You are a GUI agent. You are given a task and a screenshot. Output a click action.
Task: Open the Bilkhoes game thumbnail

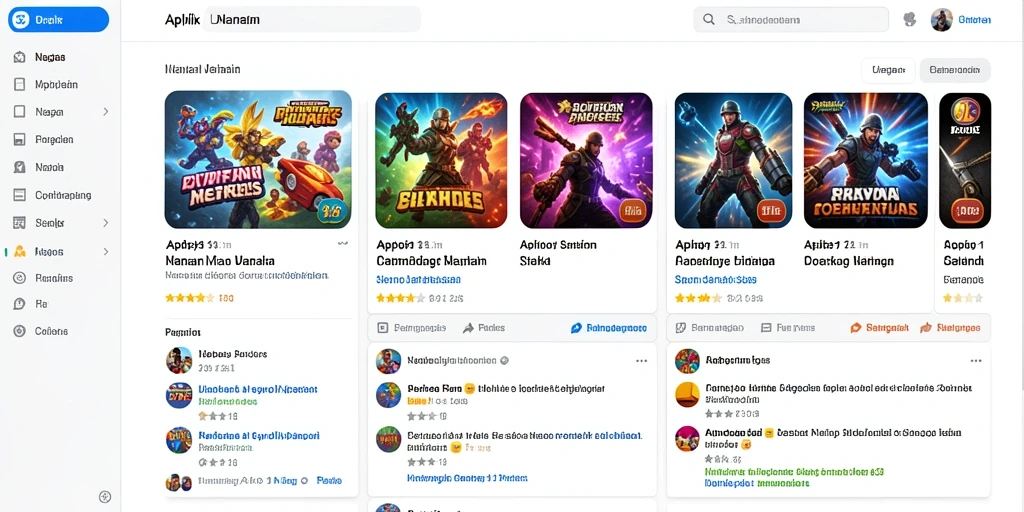pyautogui.click(x=441, y=160)
